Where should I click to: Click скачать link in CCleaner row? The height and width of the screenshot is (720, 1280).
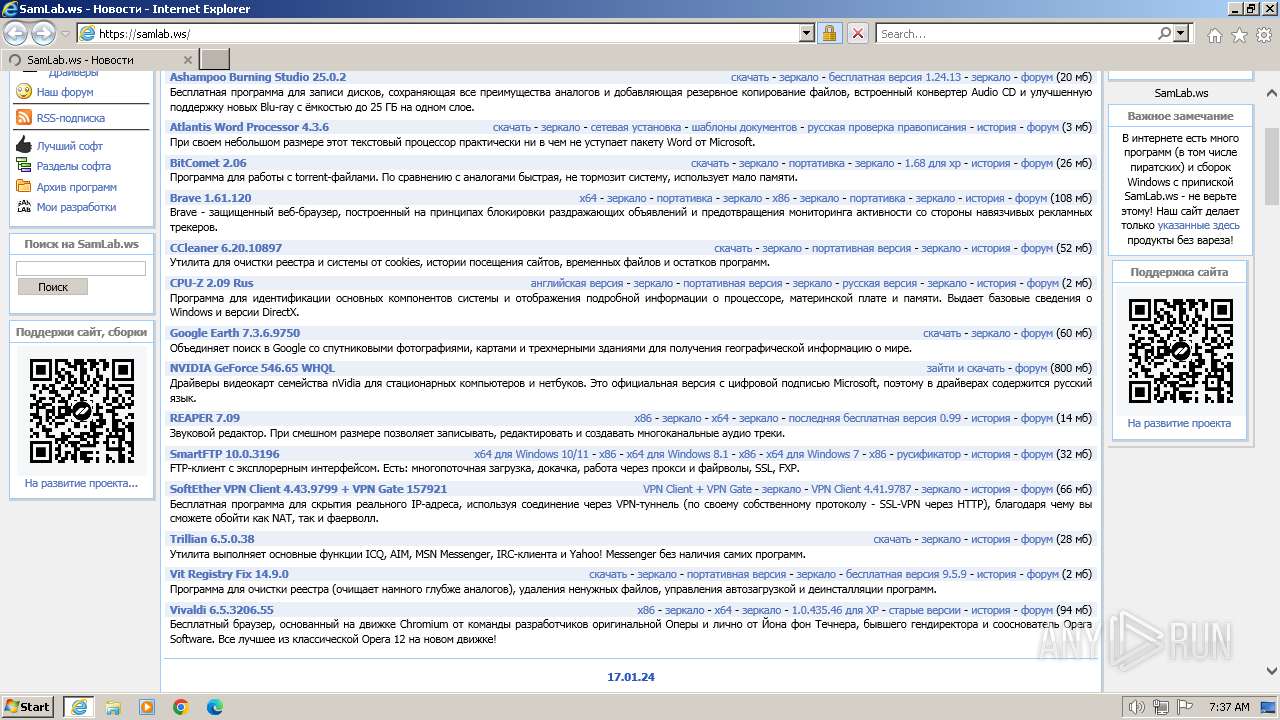pos(733,248)
